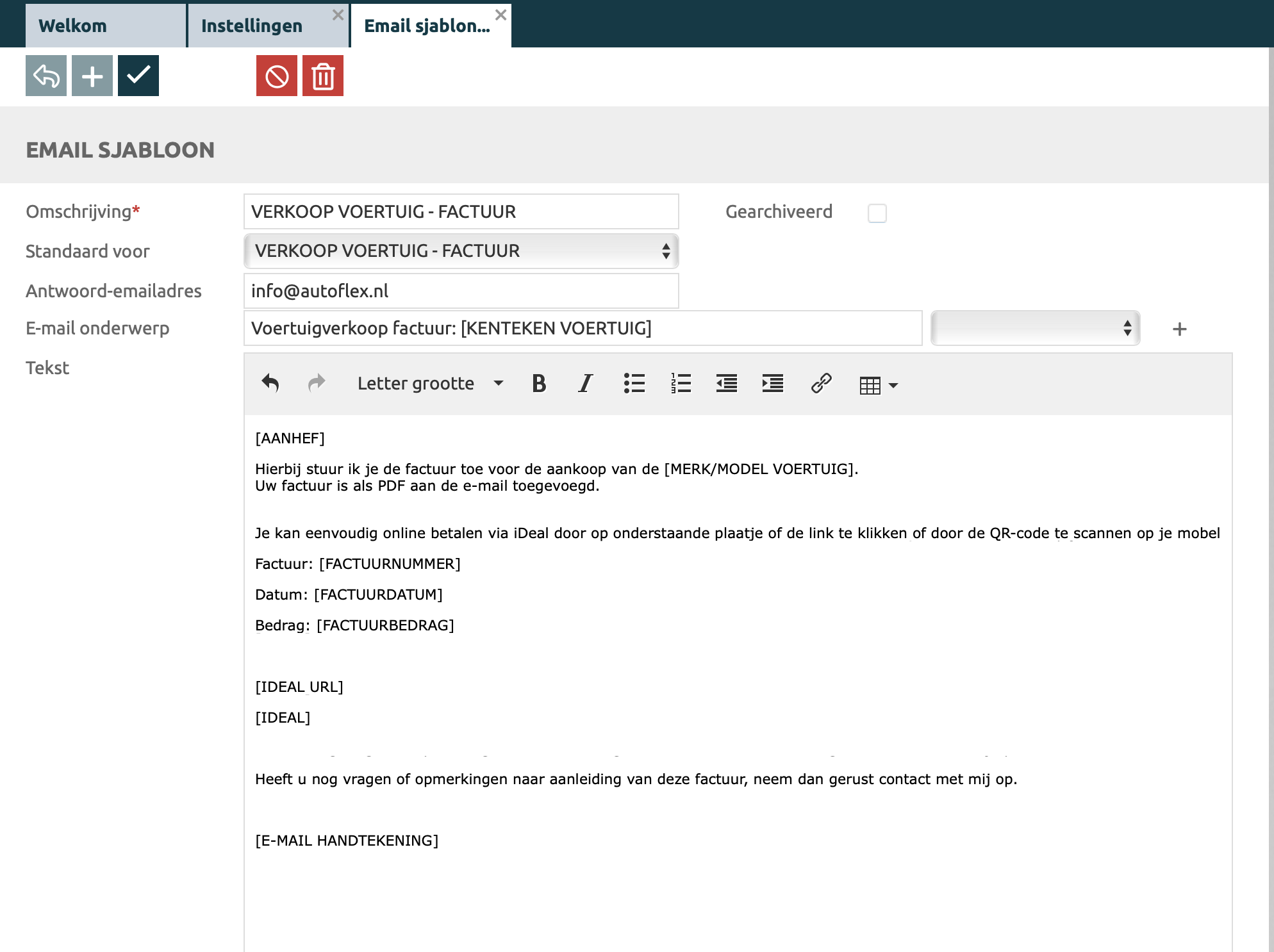
Task: Insert a numbered list
Action: pos(681,383)
